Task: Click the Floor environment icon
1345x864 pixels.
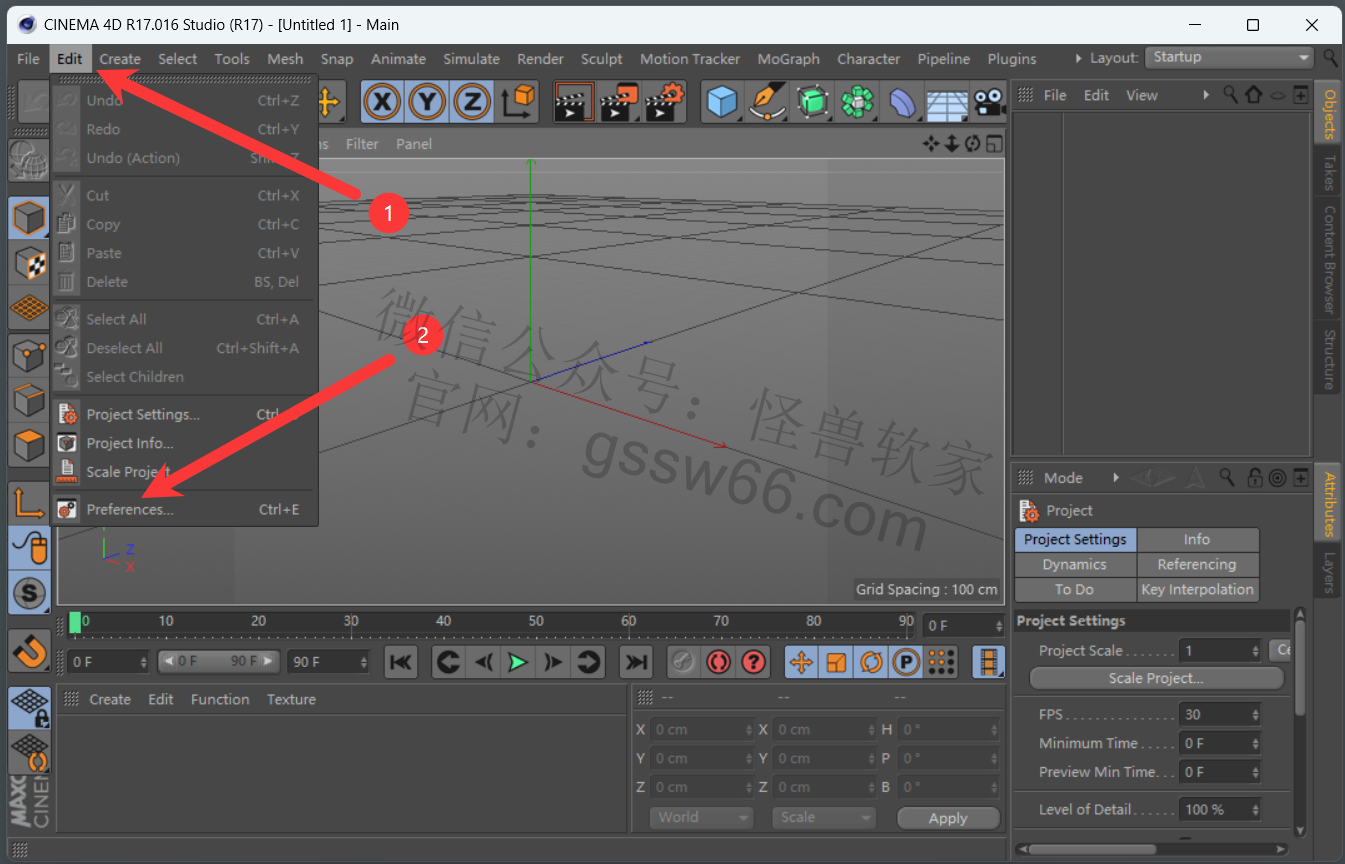Action: coord(945,102)
